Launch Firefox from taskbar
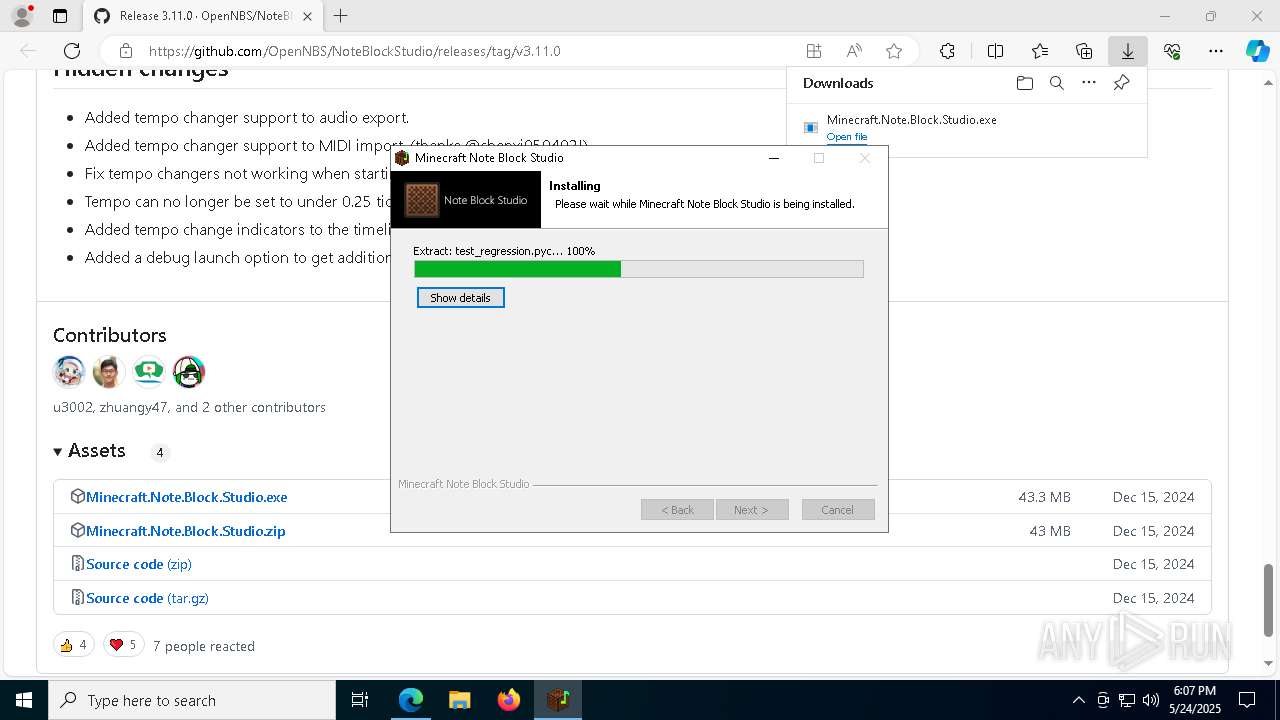Viewport: 1280px width, 720px height. [x=508, y=700]
